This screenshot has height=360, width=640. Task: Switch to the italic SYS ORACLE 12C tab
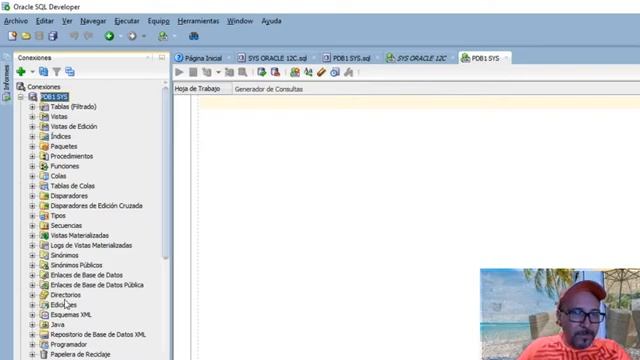point(417,58)
